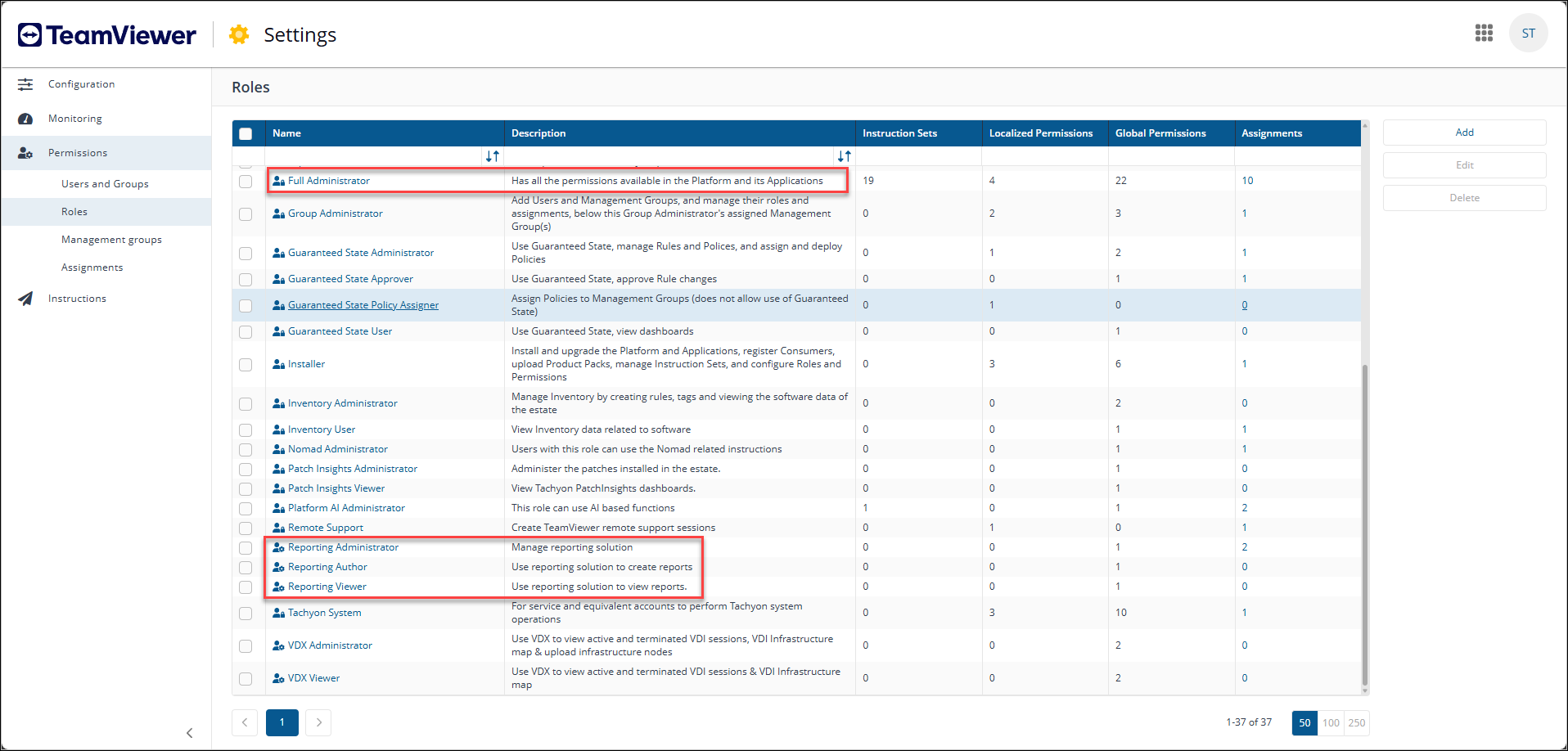Open the apps grid launcher icon

tap(1484, 33)
